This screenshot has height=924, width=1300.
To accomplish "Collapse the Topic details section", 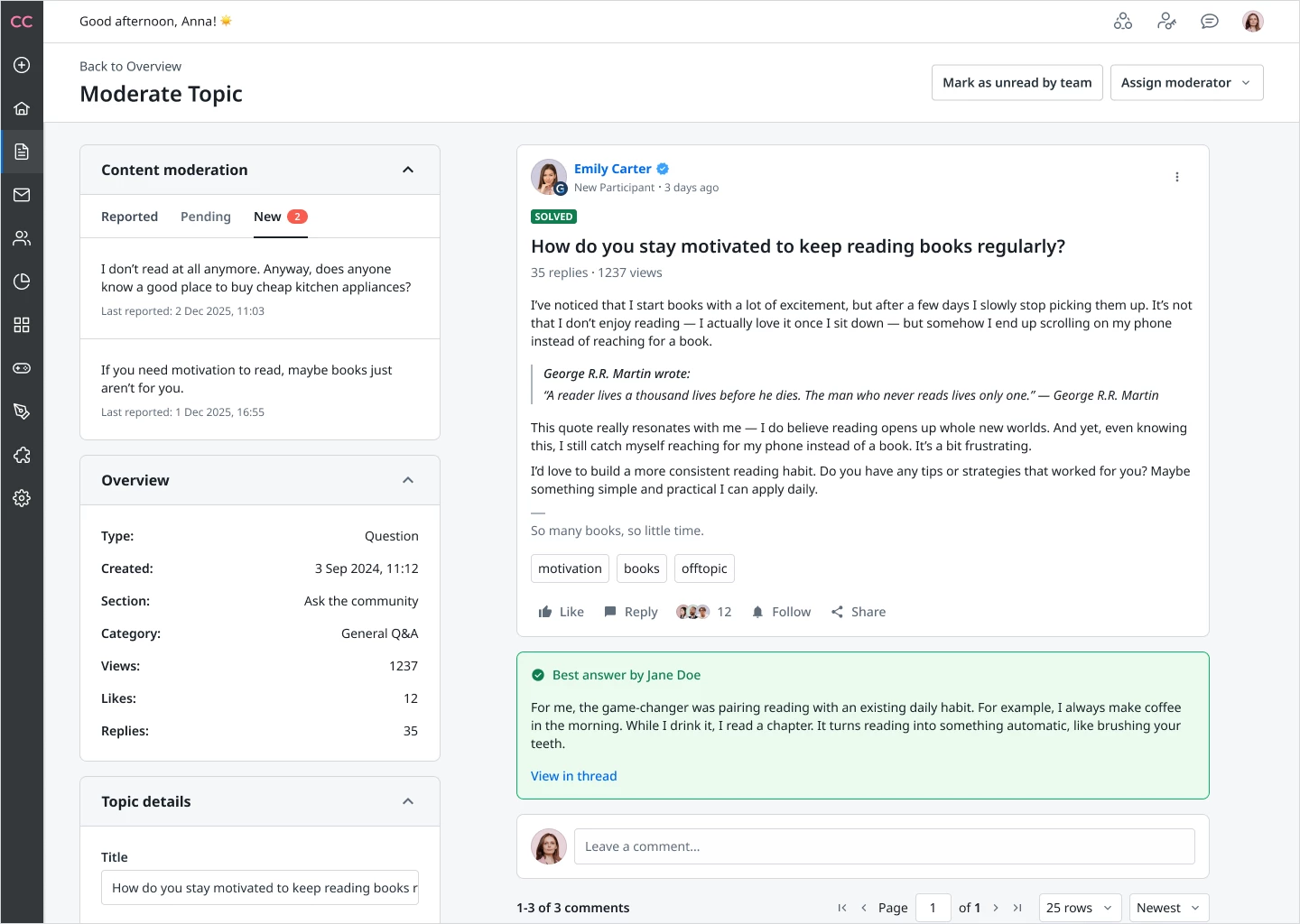I will [408, 801].
